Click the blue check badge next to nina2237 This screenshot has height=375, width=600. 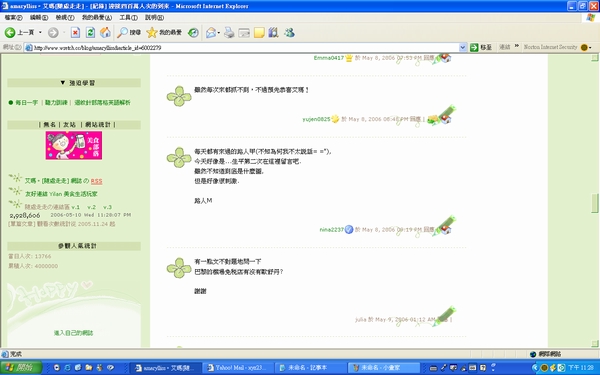(x=349, y=229)
